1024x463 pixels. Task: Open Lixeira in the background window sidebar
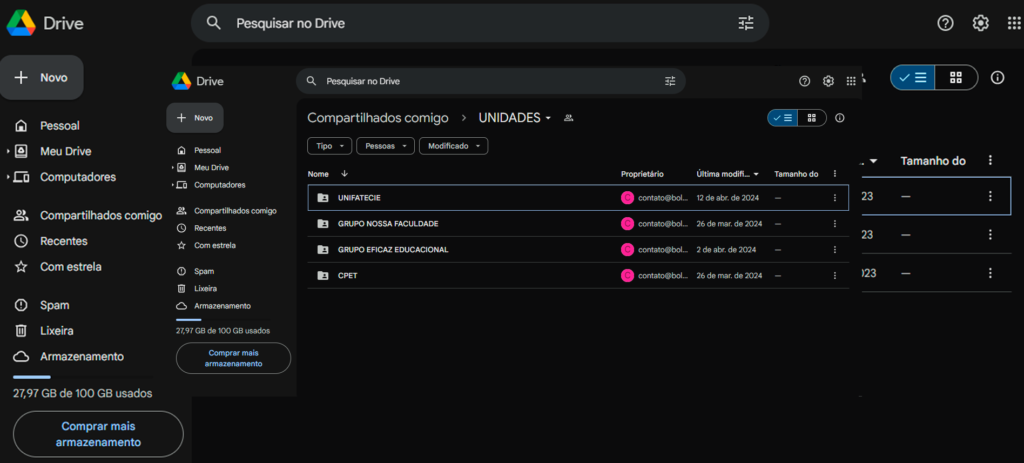click(x=43, y=331)
